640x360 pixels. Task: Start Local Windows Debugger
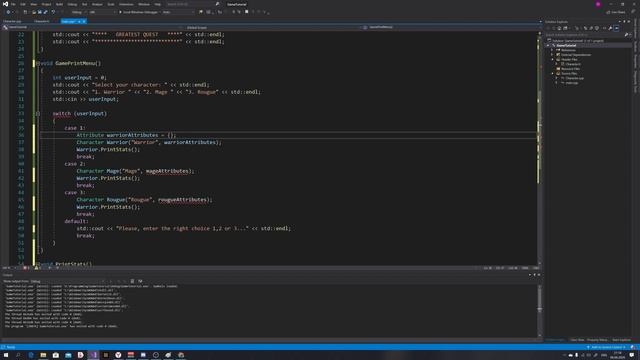pos(138,12)
